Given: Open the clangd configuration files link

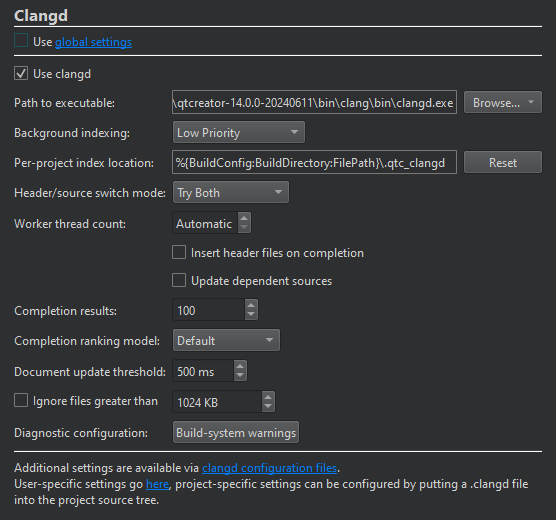Looking at the screenshot, I should [269, 468].
